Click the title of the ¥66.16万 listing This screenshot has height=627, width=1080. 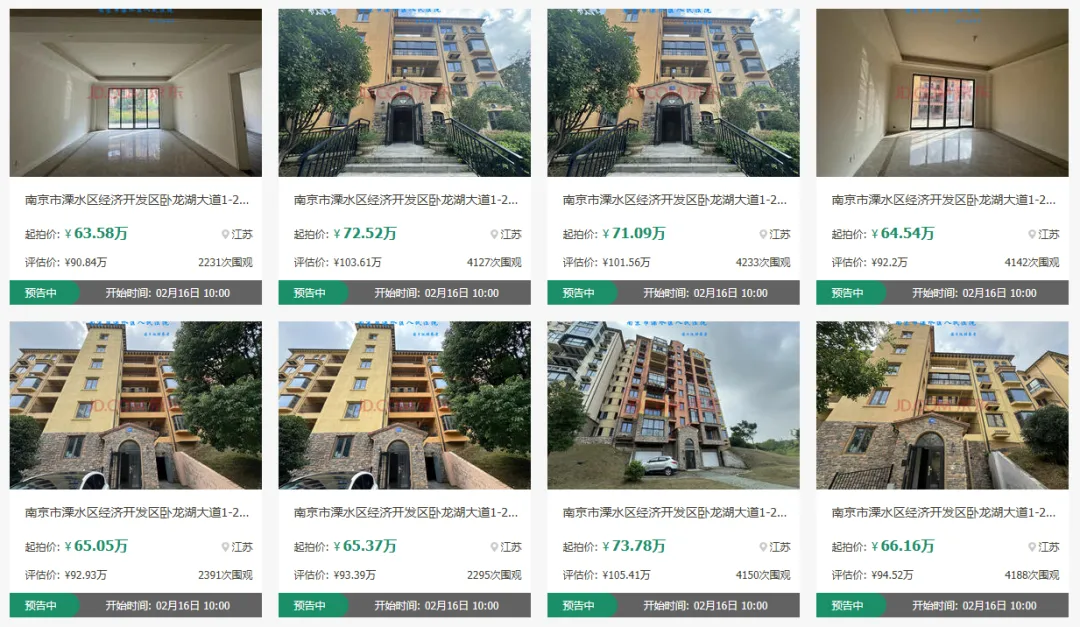943,513
